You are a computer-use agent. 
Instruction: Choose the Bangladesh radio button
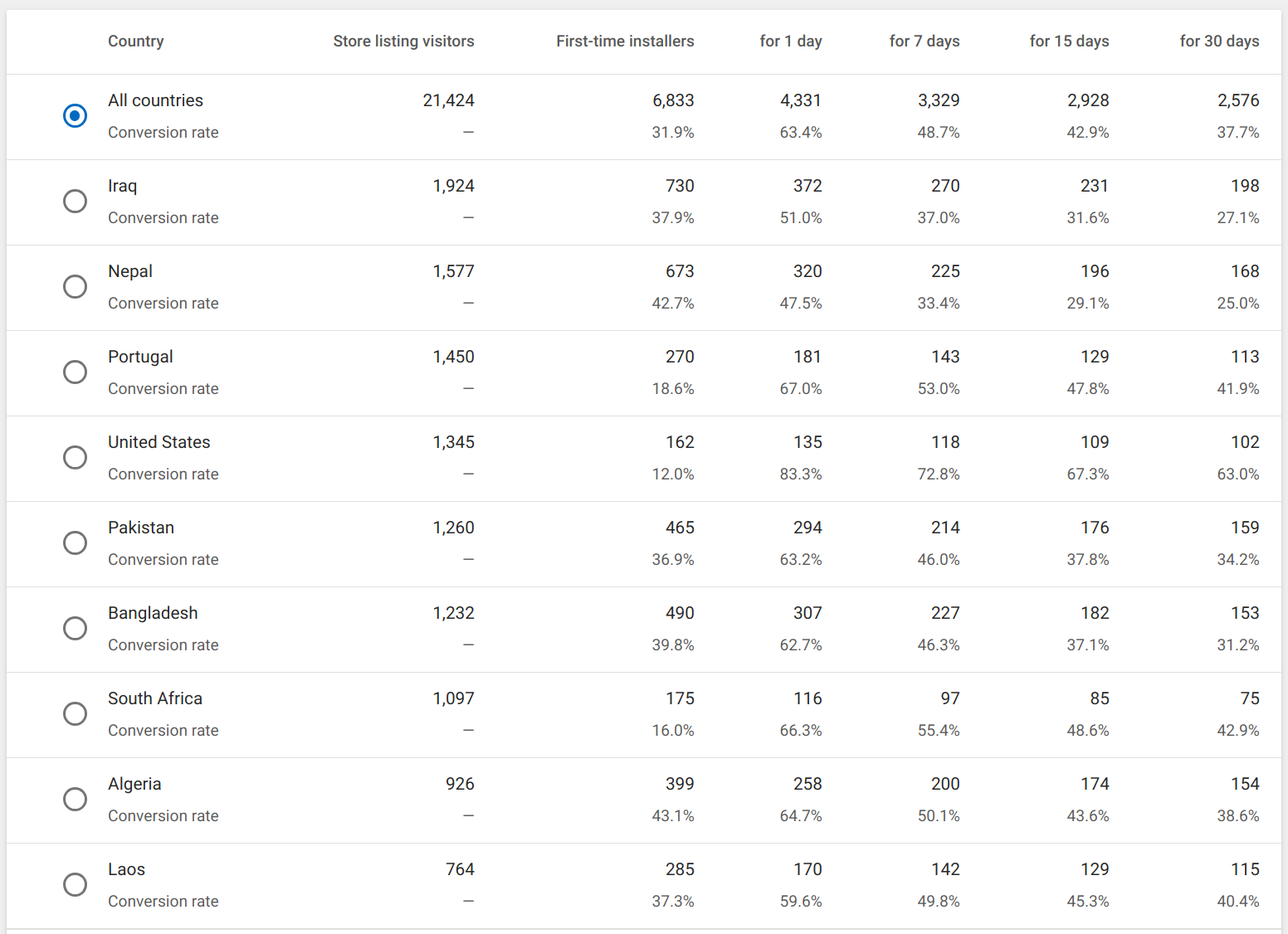(x=75, y=629)
